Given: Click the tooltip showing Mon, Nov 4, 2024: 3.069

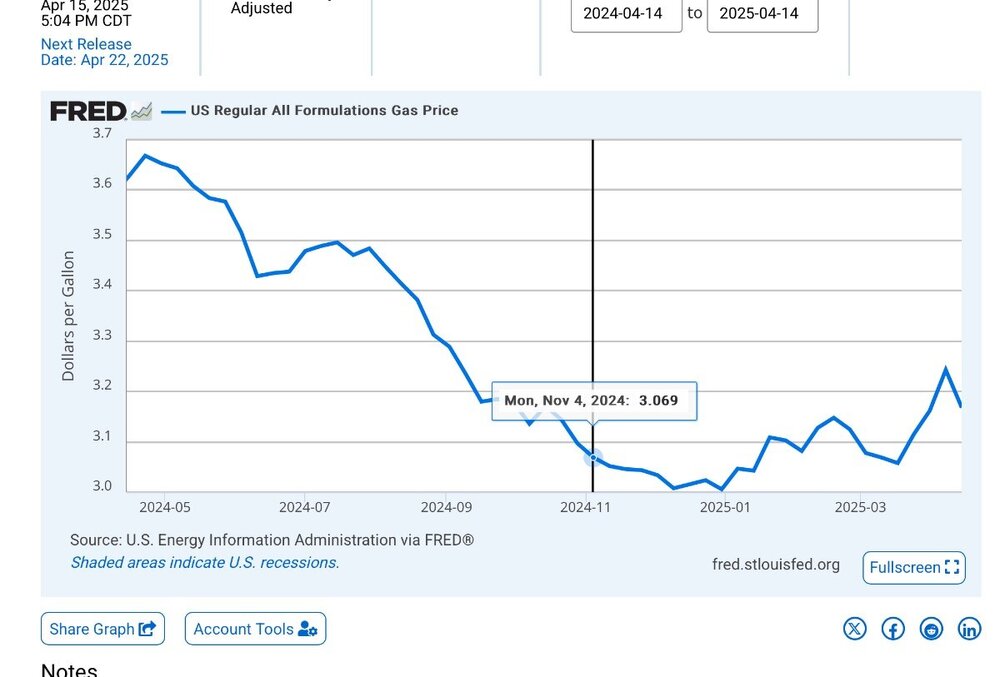Looking at the screenshot, I should pyautogui.click(x=594, y=401).
